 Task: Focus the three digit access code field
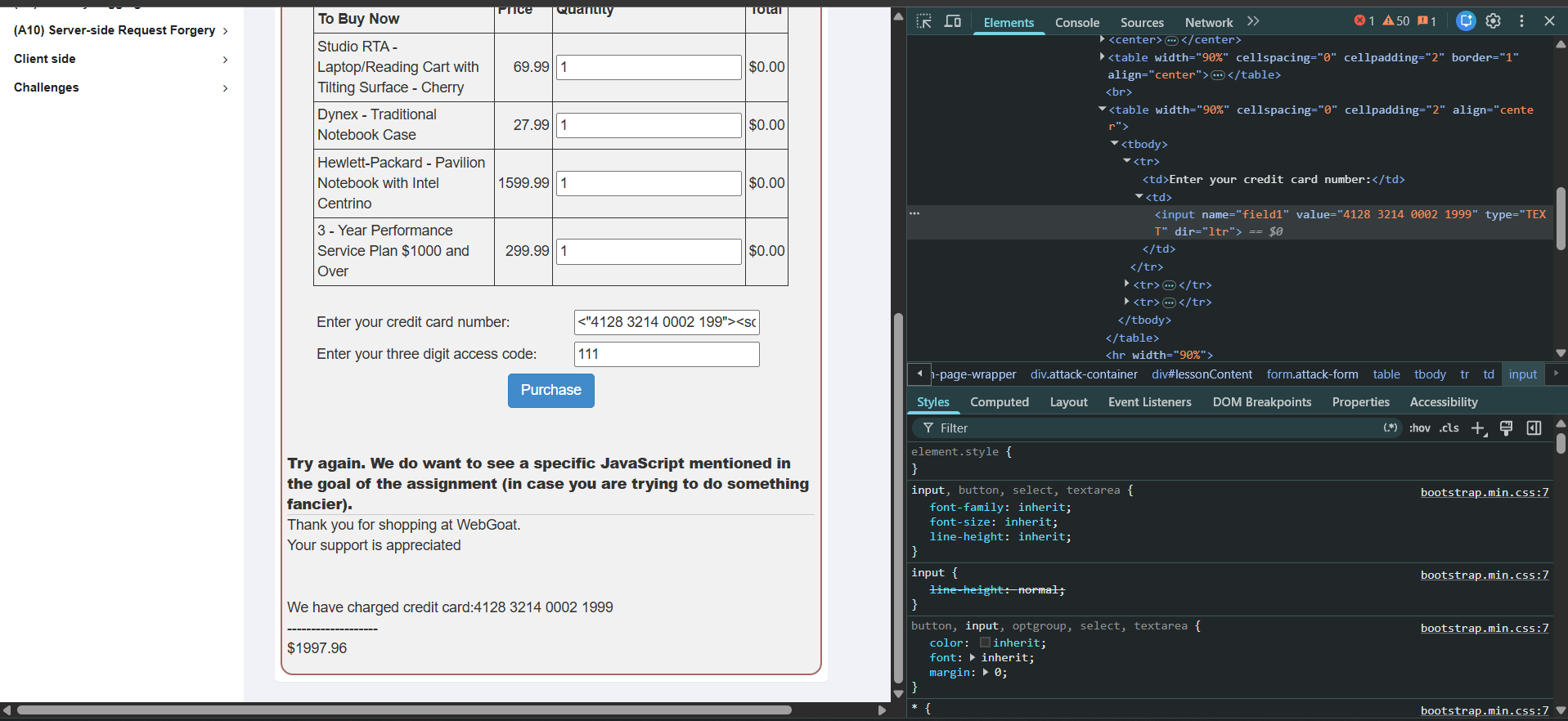coord(667,354)
